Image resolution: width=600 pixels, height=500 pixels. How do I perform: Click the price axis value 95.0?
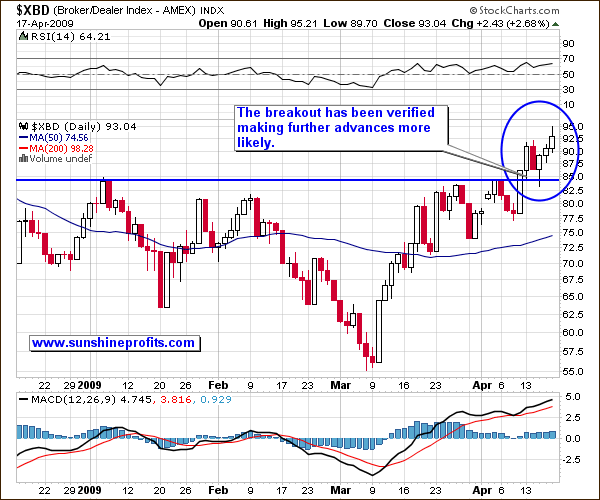click(572, 127)
